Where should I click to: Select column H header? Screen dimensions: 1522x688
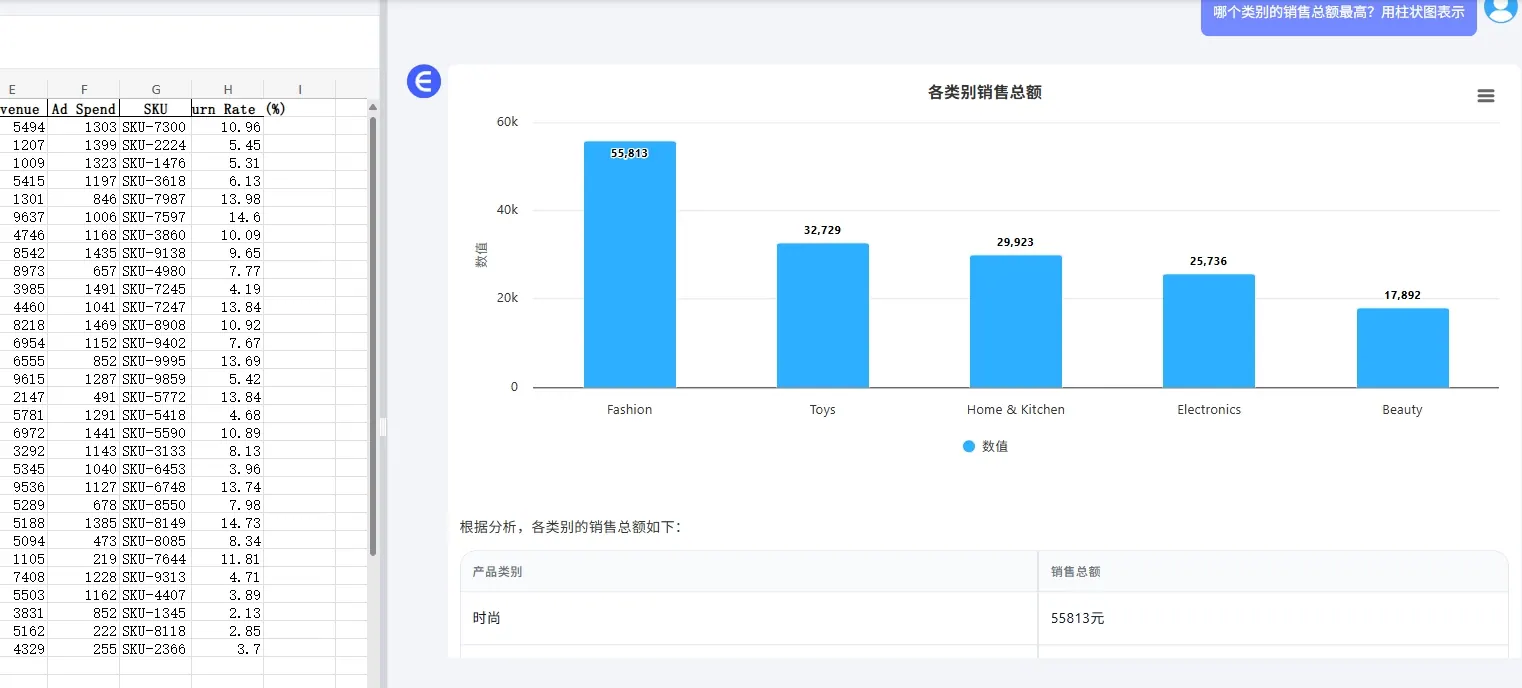(228, 90)
